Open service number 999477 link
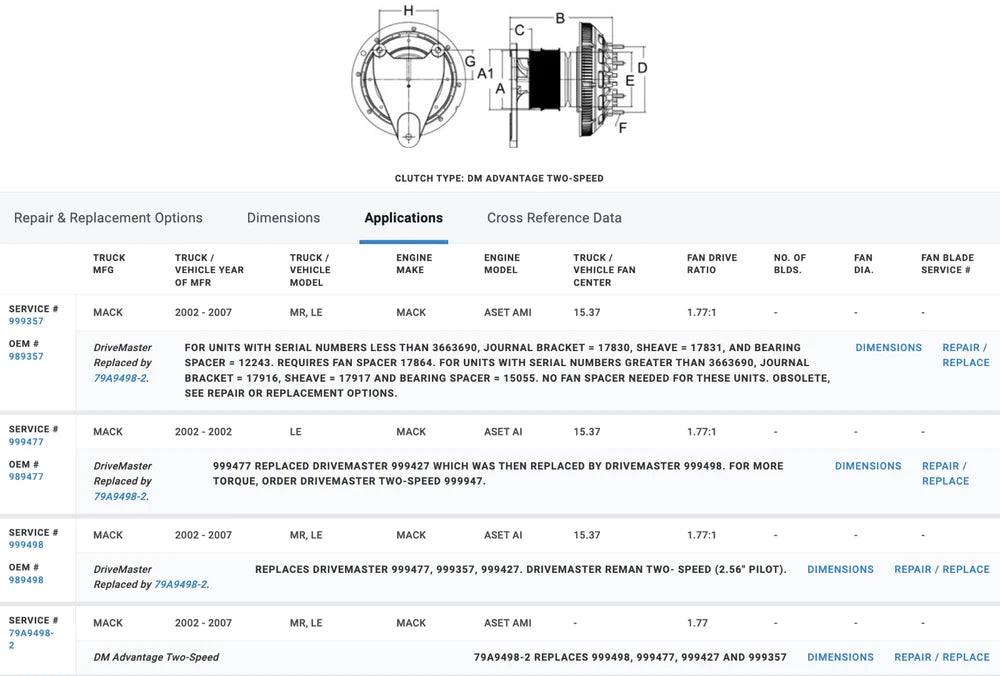Screen dimensions: 1000x676 [x=26, y=442]
